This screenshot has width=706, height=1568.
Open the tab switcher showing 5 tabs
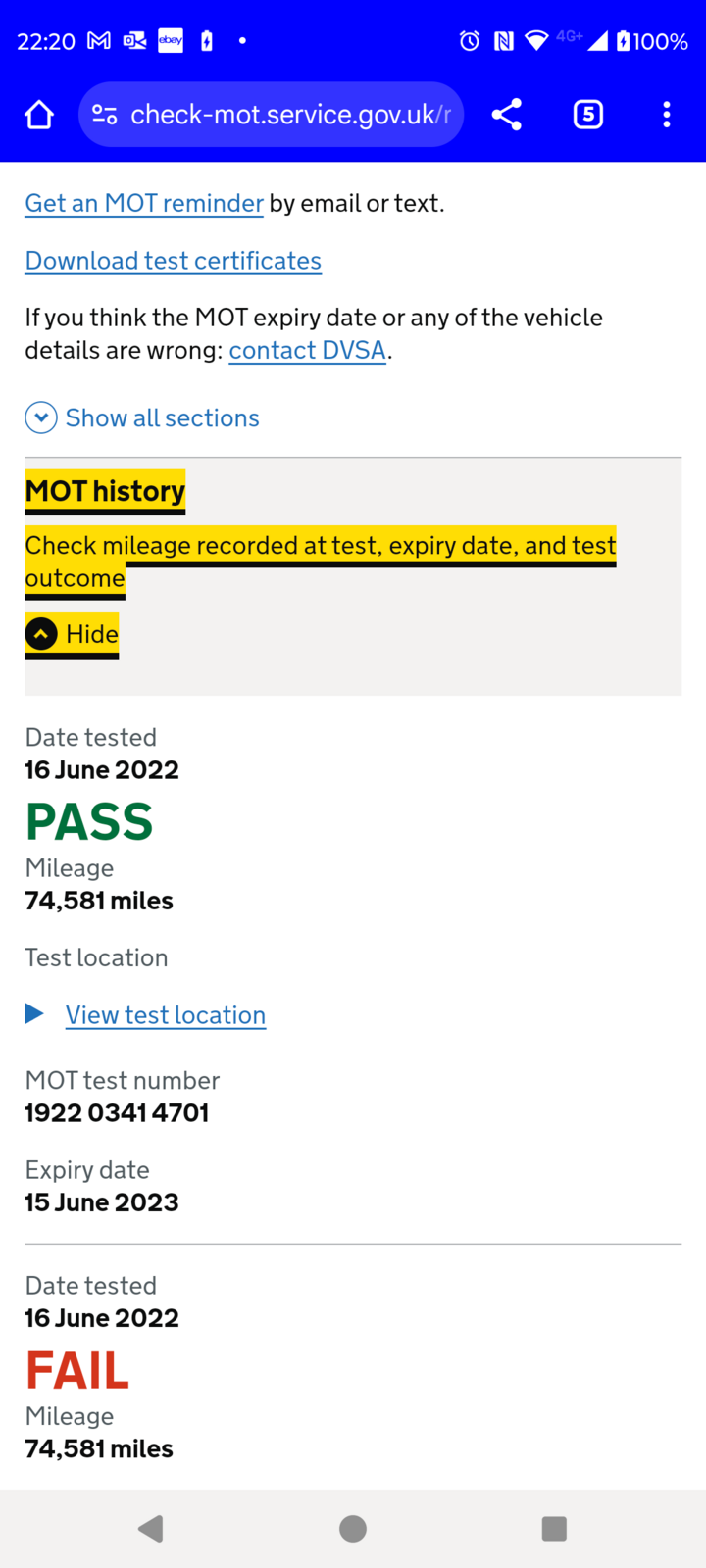pos(587,116)
